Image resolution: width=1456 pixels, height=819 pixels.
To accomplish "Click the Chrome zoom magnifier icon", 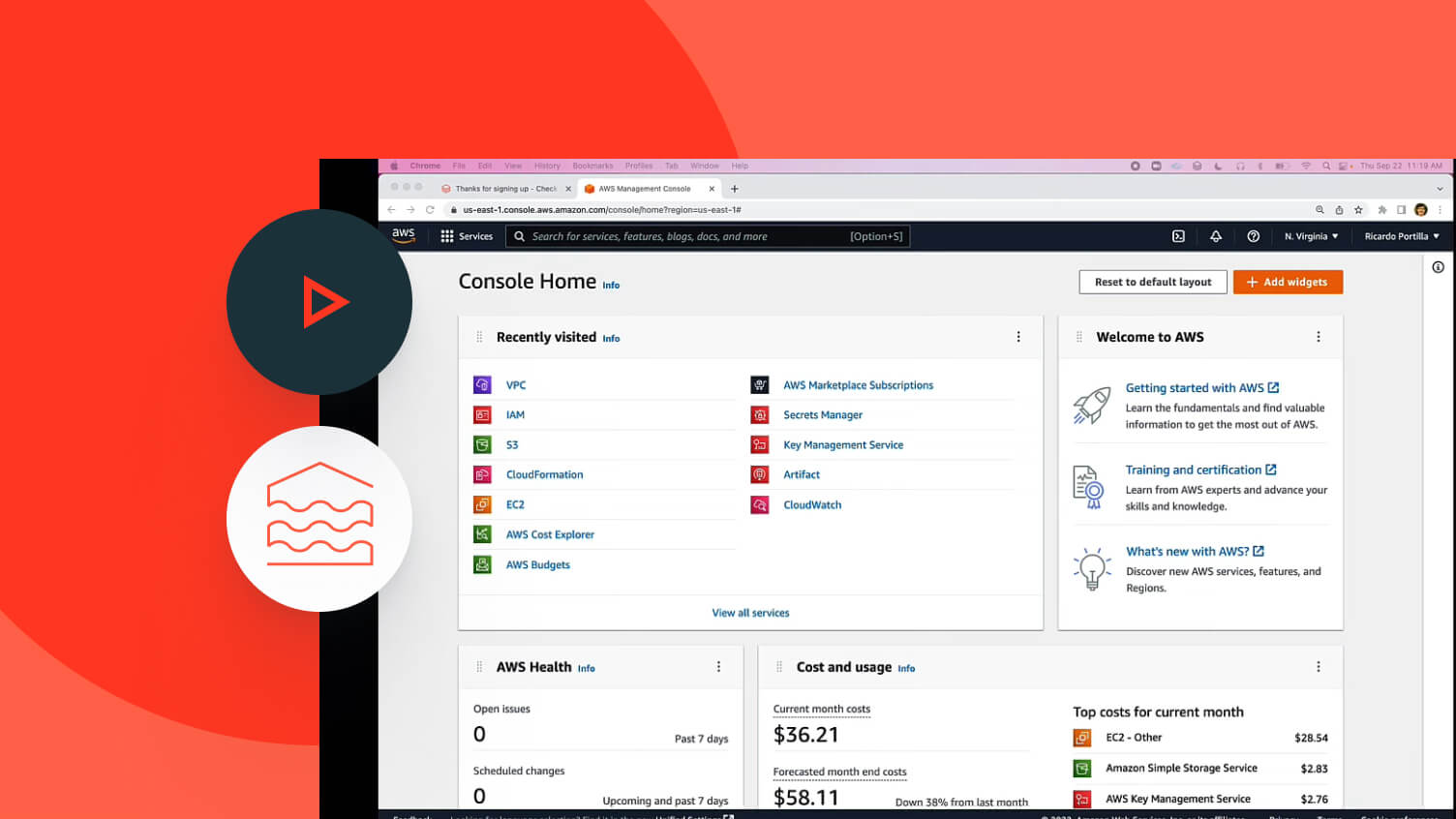I will tap(1319, 210).
